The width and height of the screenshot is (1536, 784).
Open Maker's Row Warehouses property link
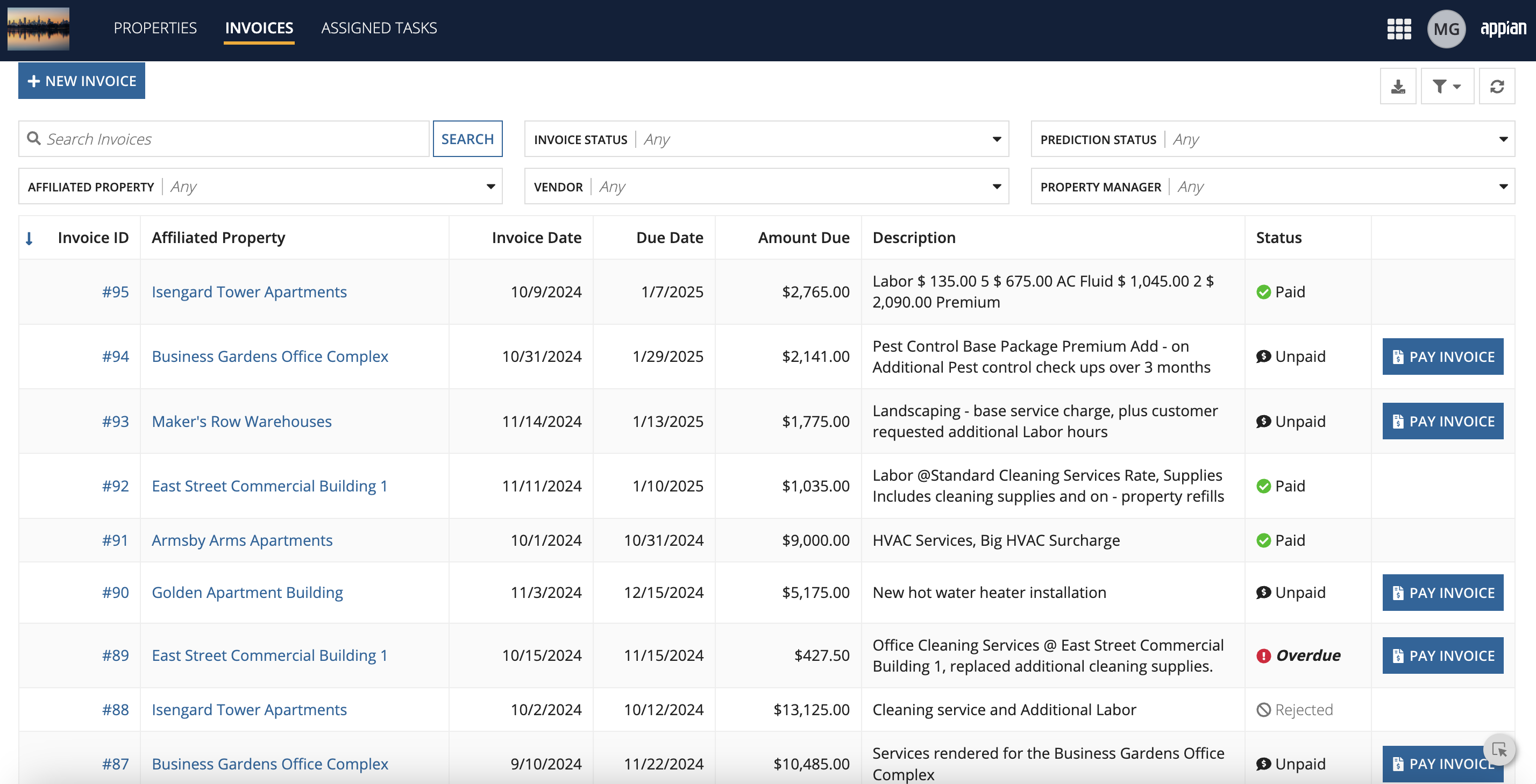[241, 421]
